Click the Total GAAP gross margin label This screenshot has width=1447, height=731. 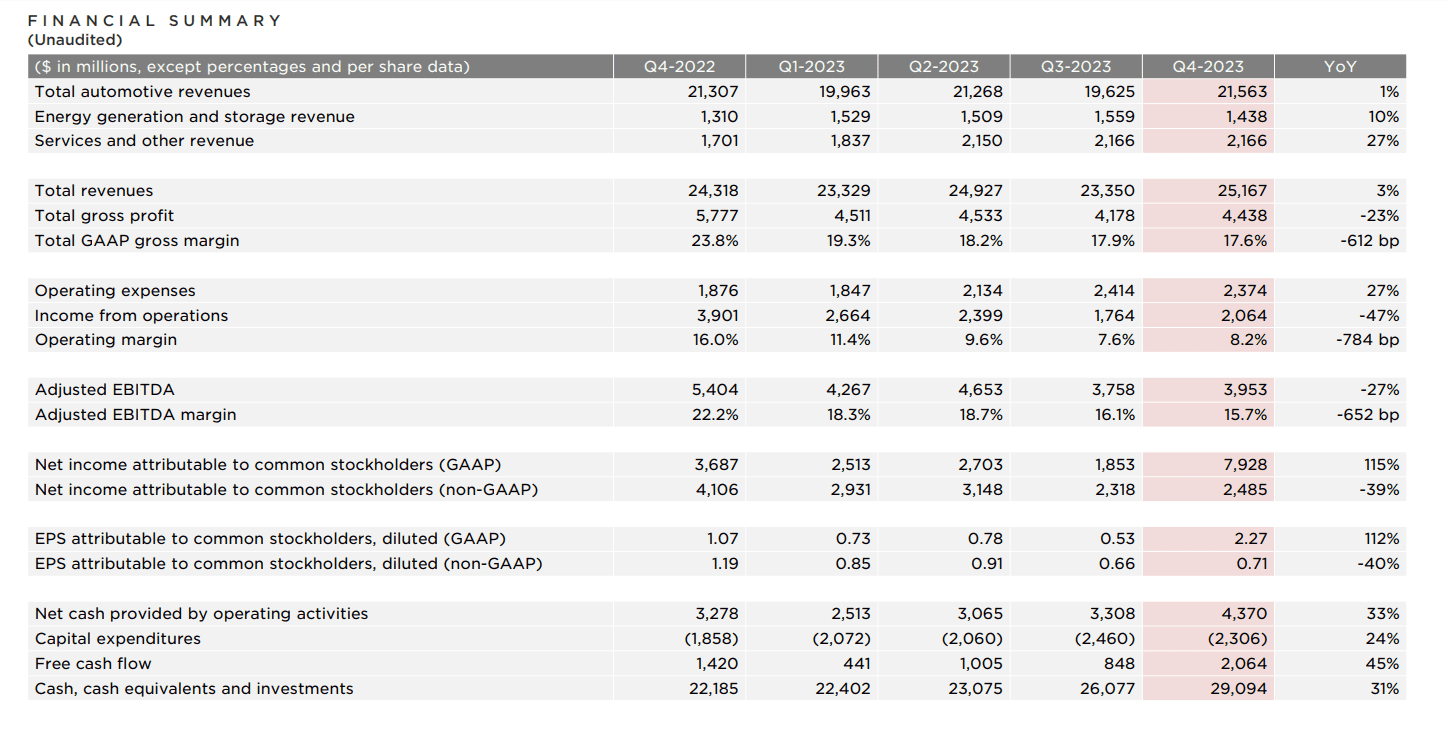pyautogui.click(x=137, y=241)
